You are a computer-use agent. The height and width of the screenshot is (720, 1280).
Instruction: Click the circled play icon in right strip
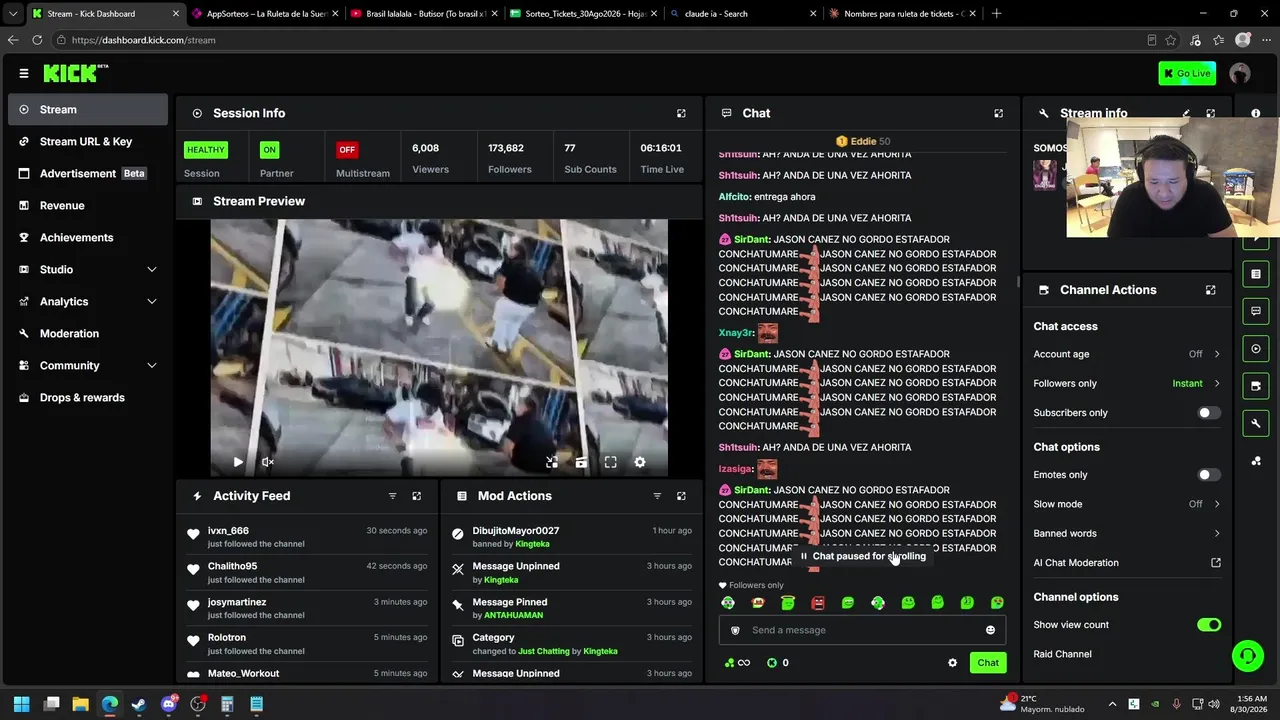[1256, 349]
